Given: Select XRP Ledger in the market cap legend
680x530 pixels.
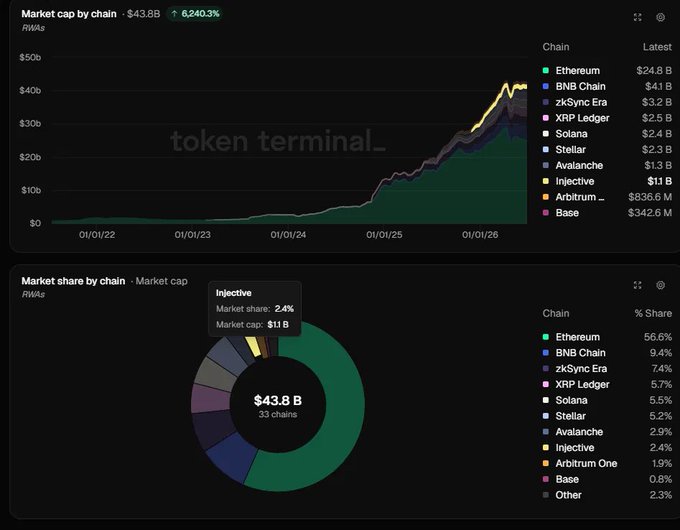Looking at the screenshot, I should [582, 118].
